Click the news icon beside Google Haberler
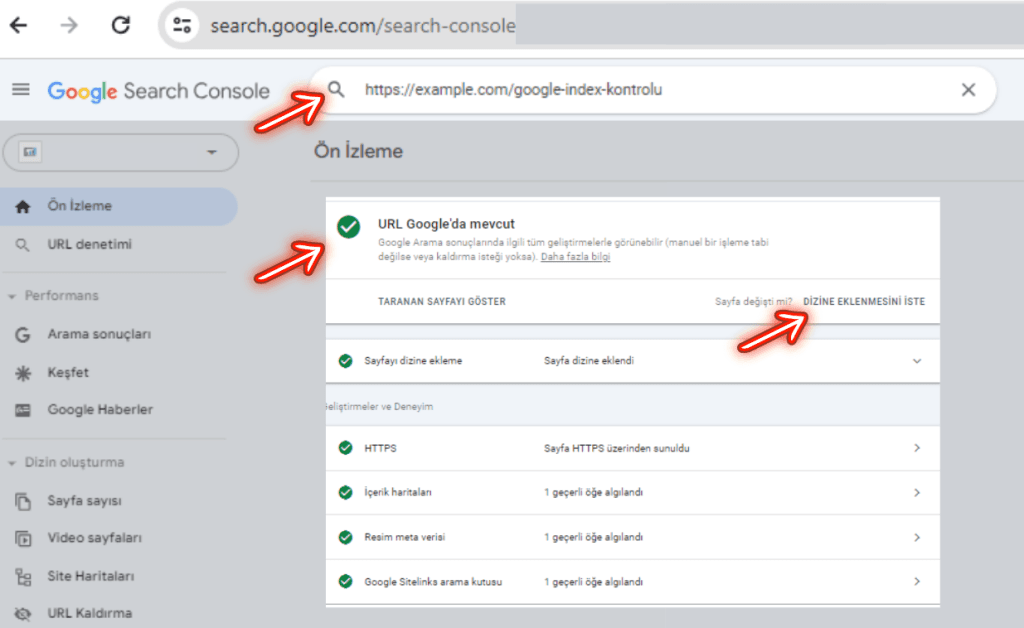 pos(23,411)
